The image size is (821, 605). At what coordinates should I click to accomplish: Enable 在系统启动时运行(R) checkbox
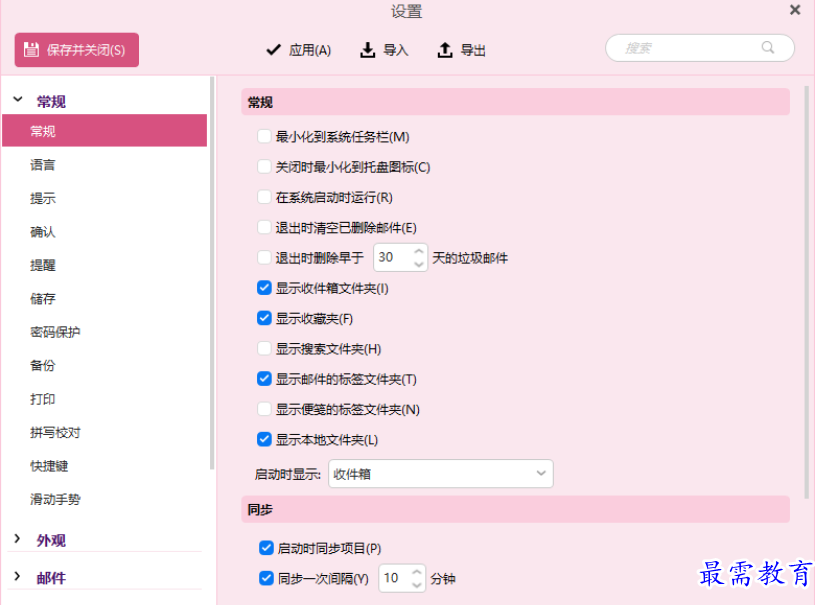point(264,197)
